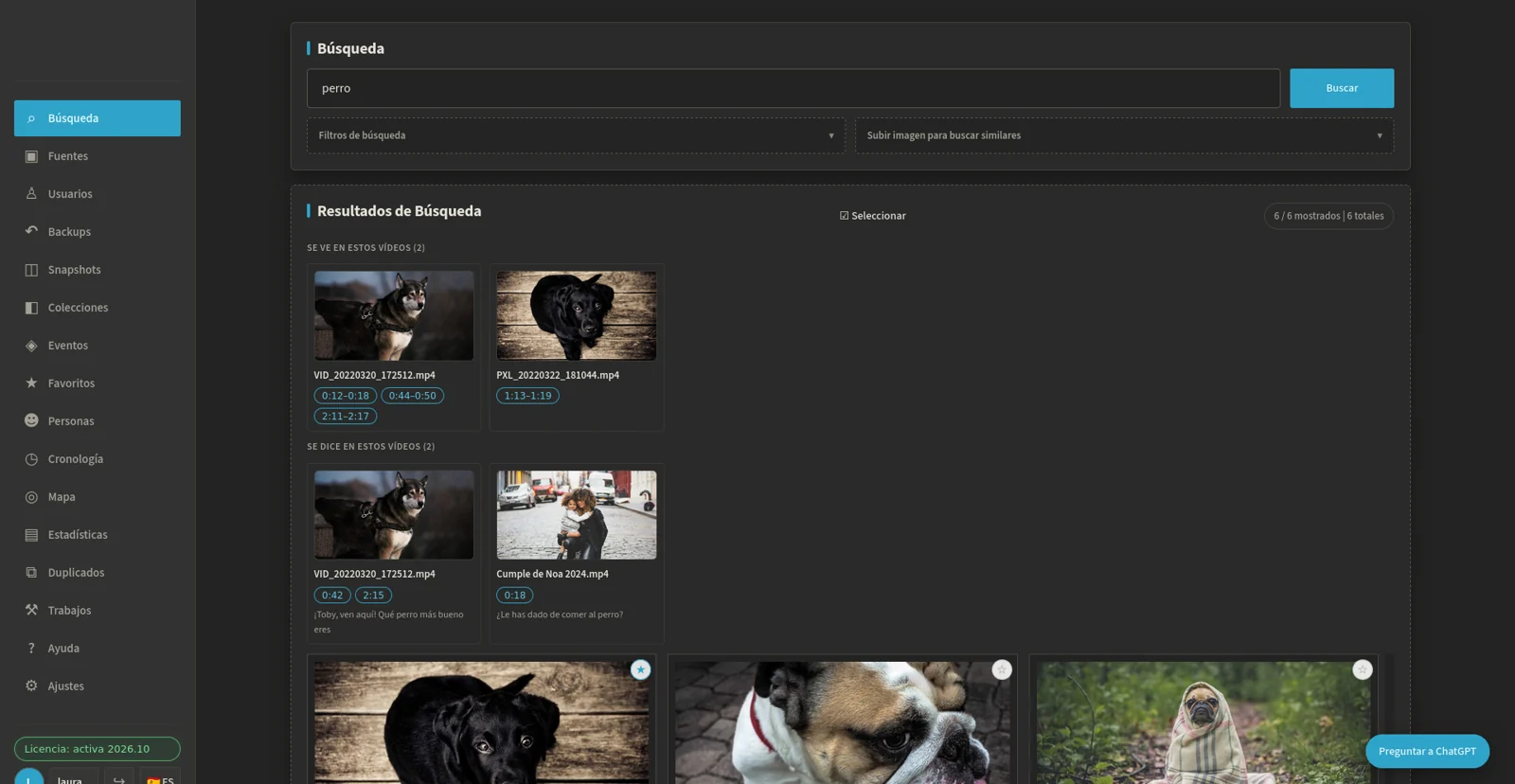The image size is (1515, 784).
Task: Jump to 1:13-1:19 in PXL video
Action: coord(527,396)
